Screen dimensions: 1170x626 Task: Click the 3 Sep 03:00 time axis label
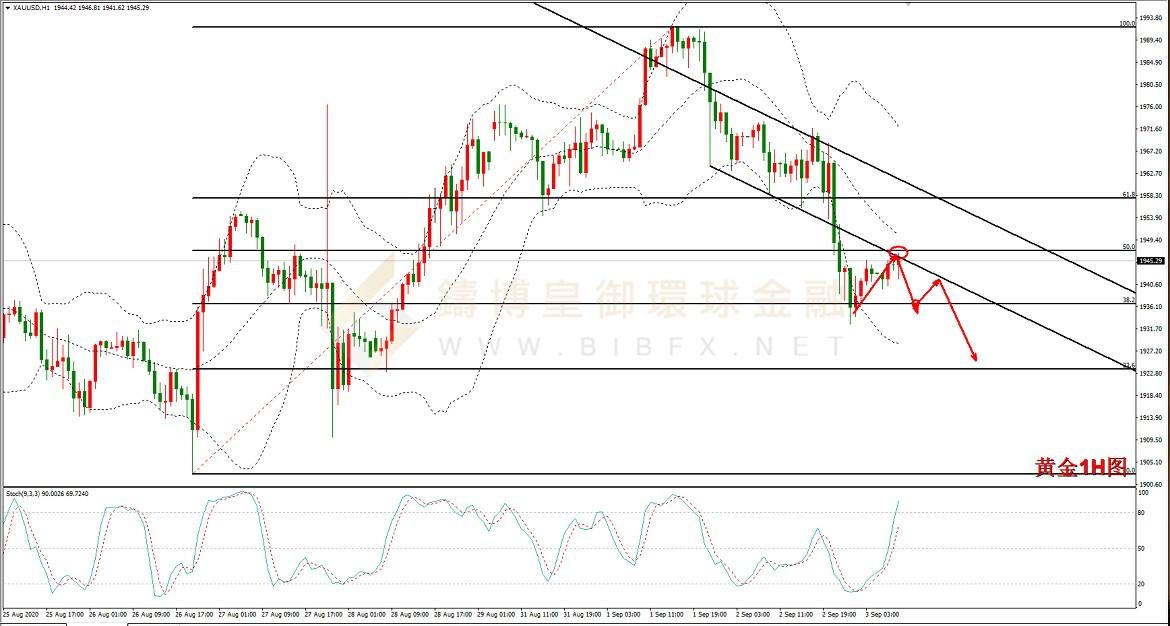click(881, 613)
